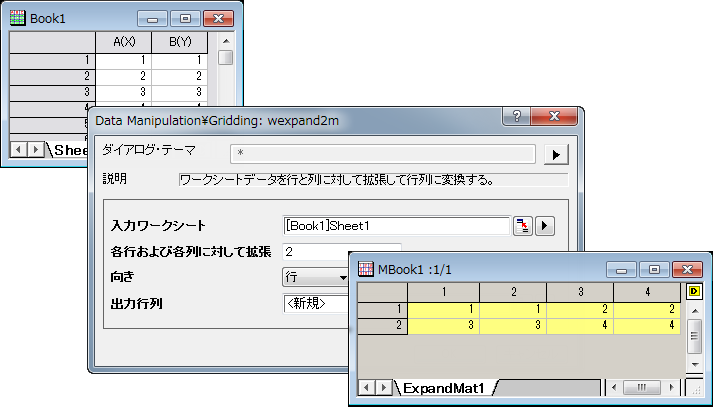The image size is (713, 407).
Task: Click matrix cell row 1 column 1
Action: coord(444,310)
